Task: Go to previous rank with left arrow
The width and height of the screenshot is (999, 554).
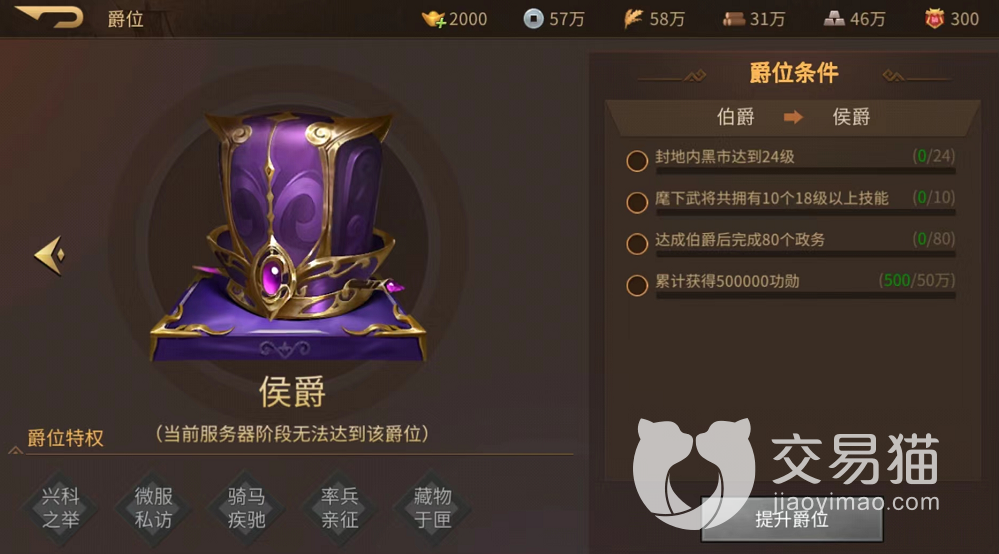Action: point(50,255)
